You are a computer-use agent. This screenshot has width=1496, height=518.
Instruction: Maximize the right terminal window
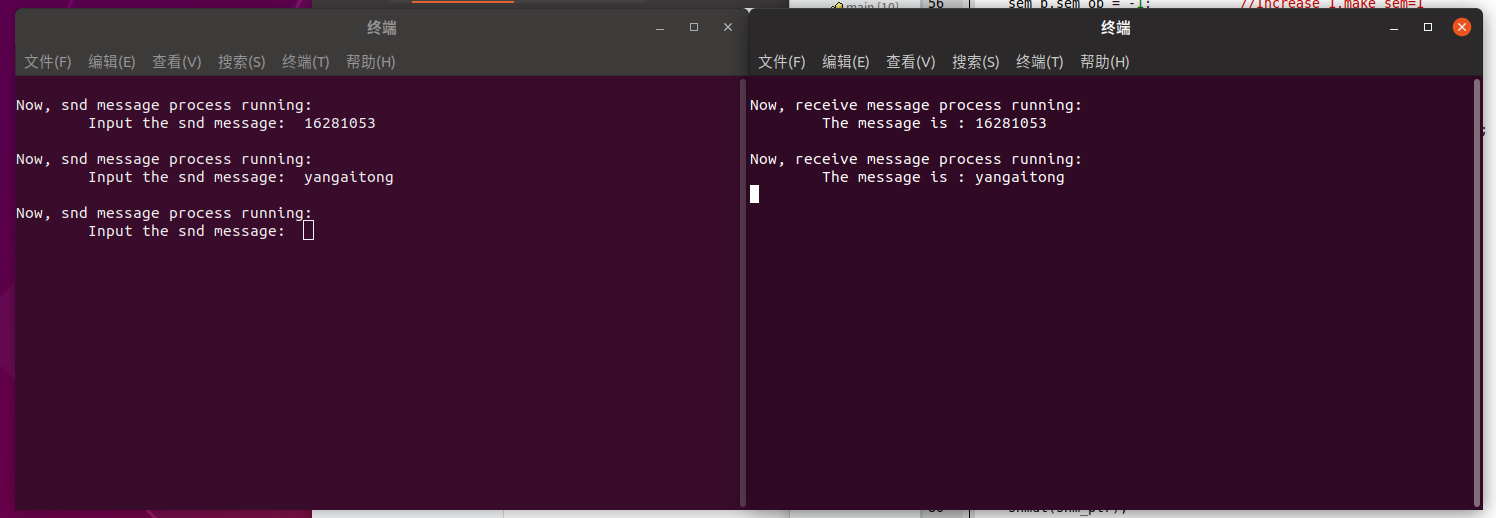click(1428, 28)
